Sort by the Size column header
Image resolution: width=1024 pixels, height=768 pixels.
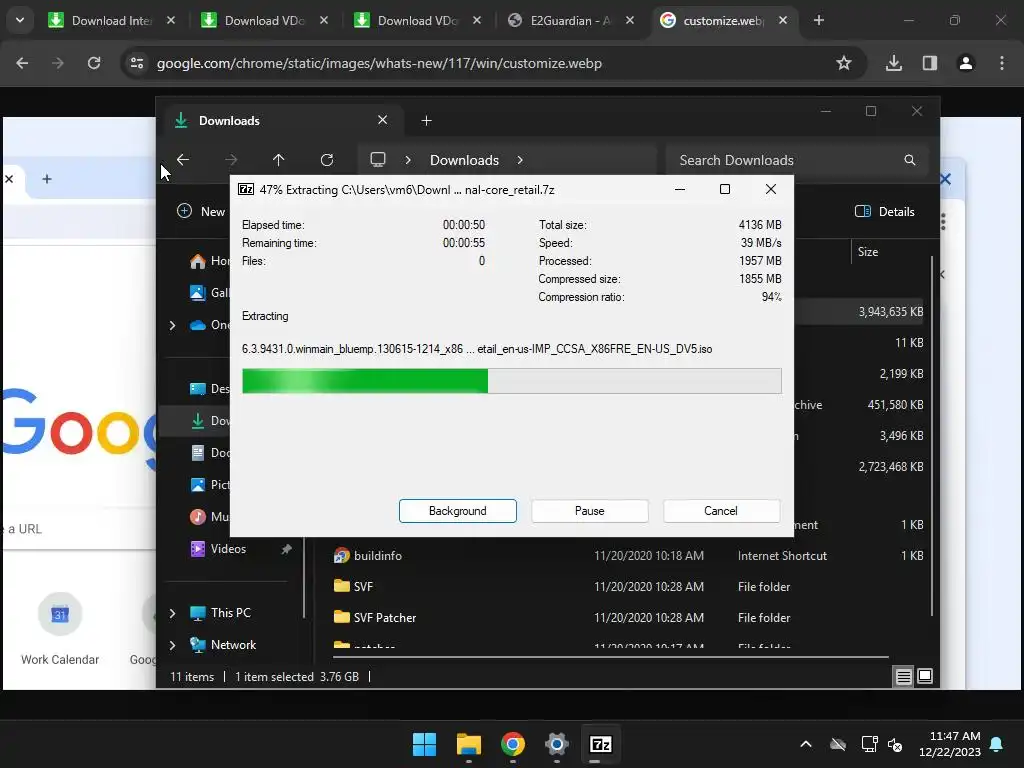(x=867, y=251)
